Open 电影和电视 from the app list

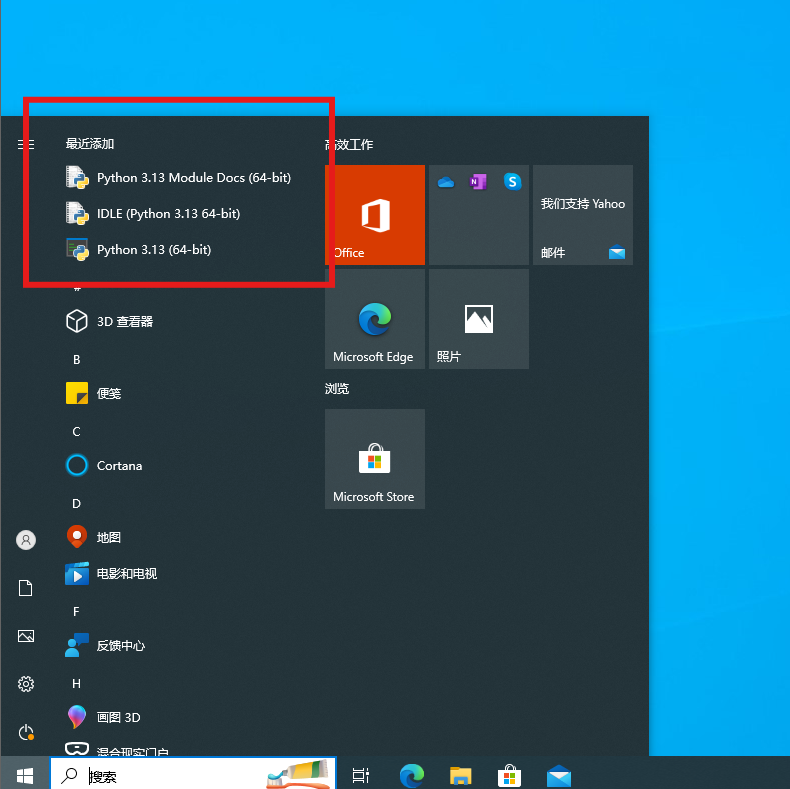pos(126,574)
